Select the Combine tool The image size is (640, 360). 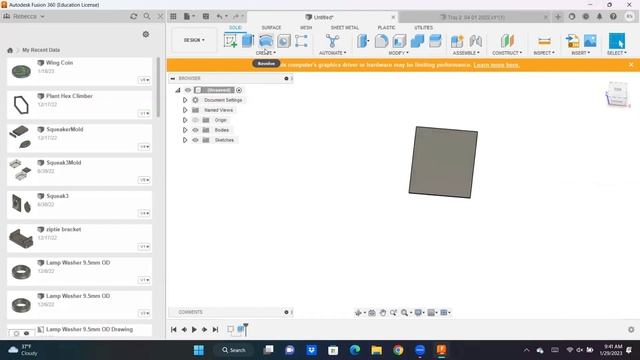point(417,41)
